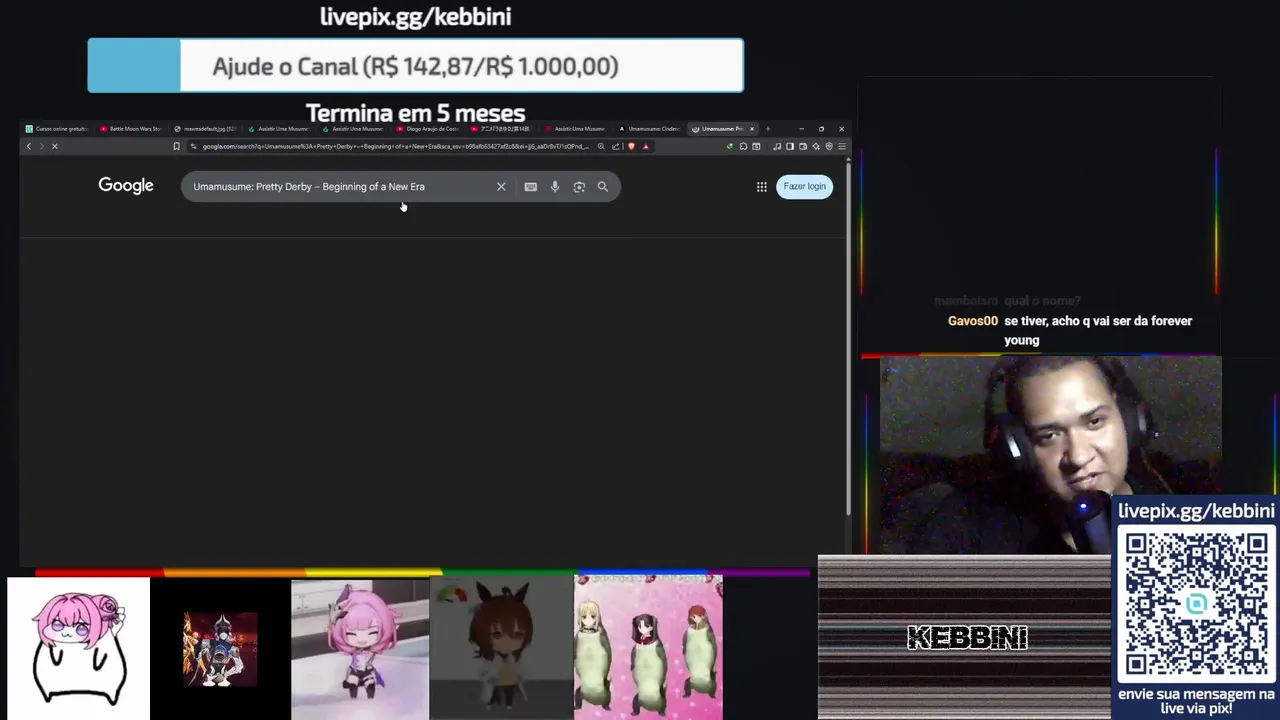The width and height of the screenshot is (1280, 720).
Task: Open the Leo AI assistant icon
Action: click(x=816, y=146)
